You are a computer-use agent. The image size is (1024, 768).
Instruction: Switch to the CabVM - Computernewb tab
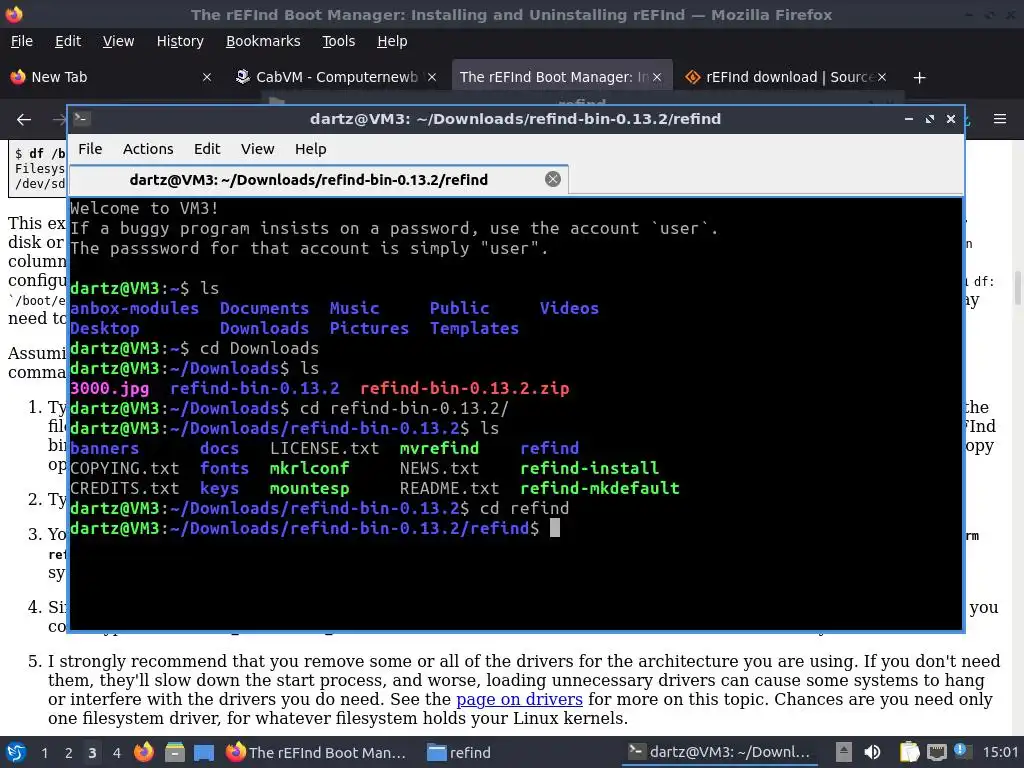tap(336, 77)
